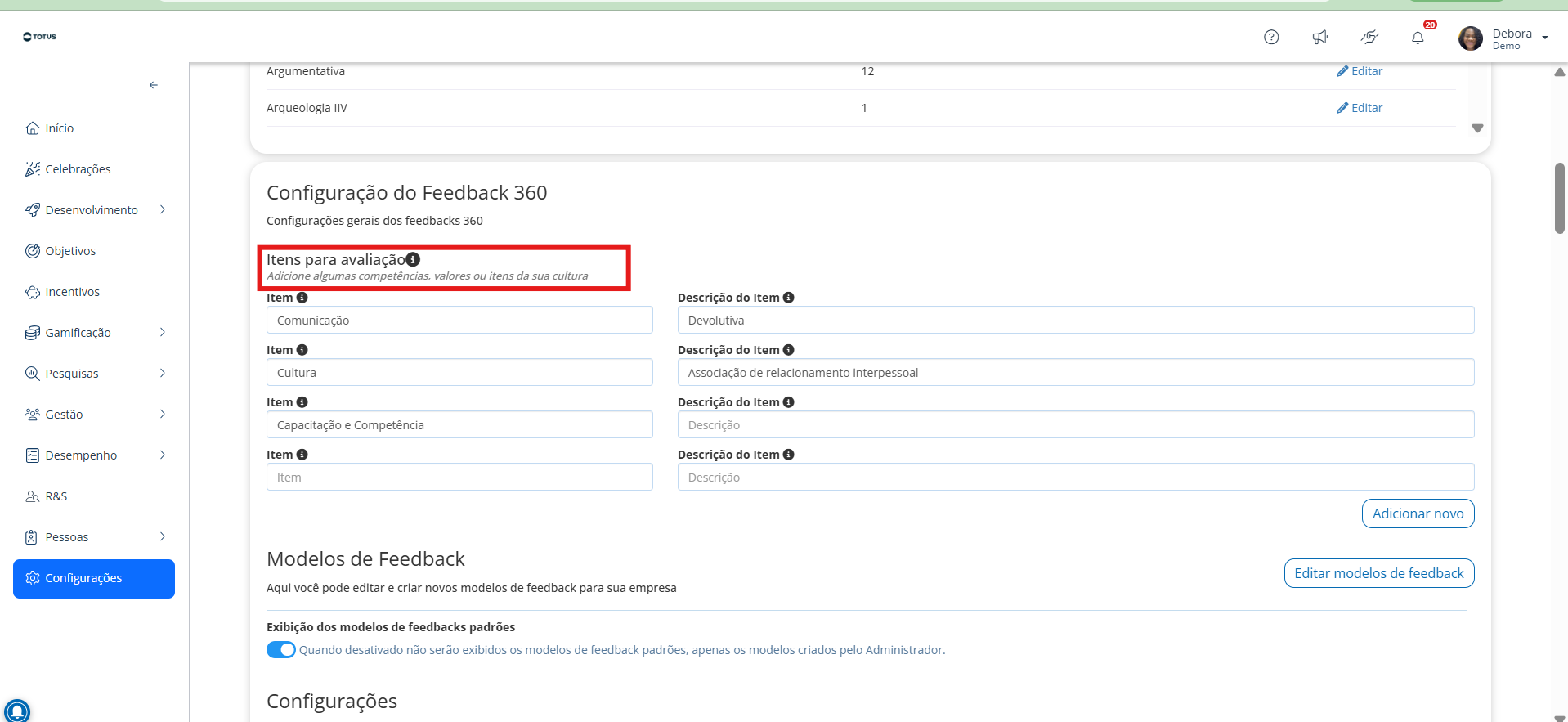Open the chat support bubble icon
Screen dimensions: 1568x722
tap(17, 711)
